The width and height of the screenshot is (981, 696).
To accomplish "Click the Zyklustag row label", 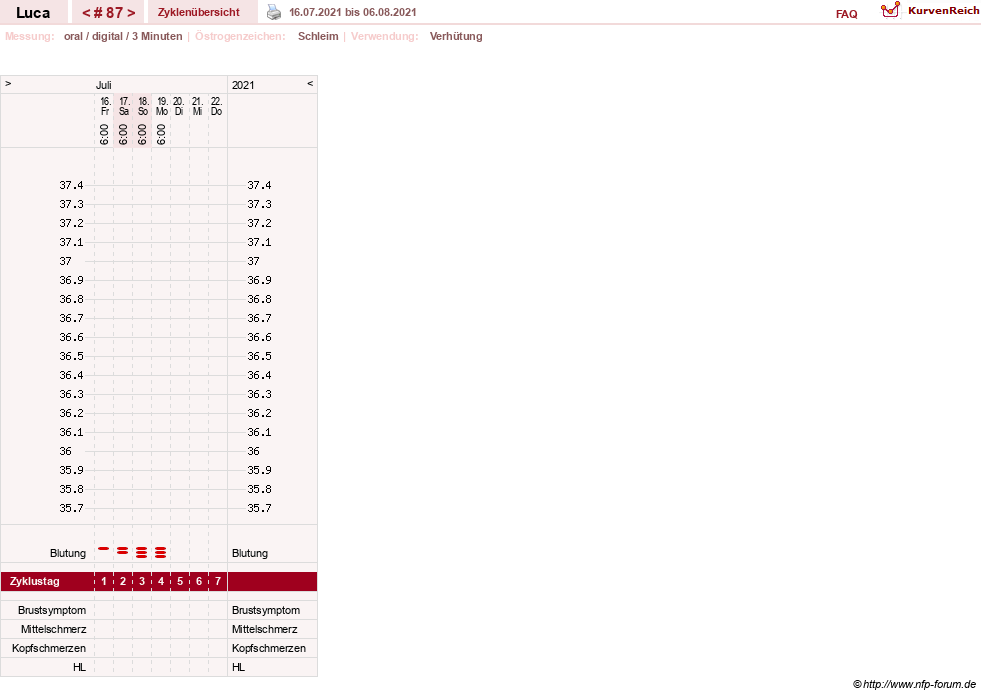I will [x=34, y=581].
